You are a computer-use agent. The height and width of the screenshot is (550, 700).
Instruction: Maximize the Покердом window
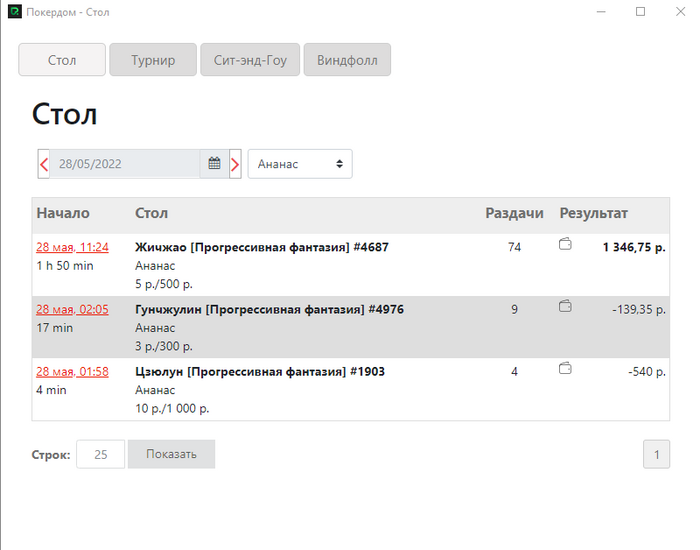coord(641,12)
